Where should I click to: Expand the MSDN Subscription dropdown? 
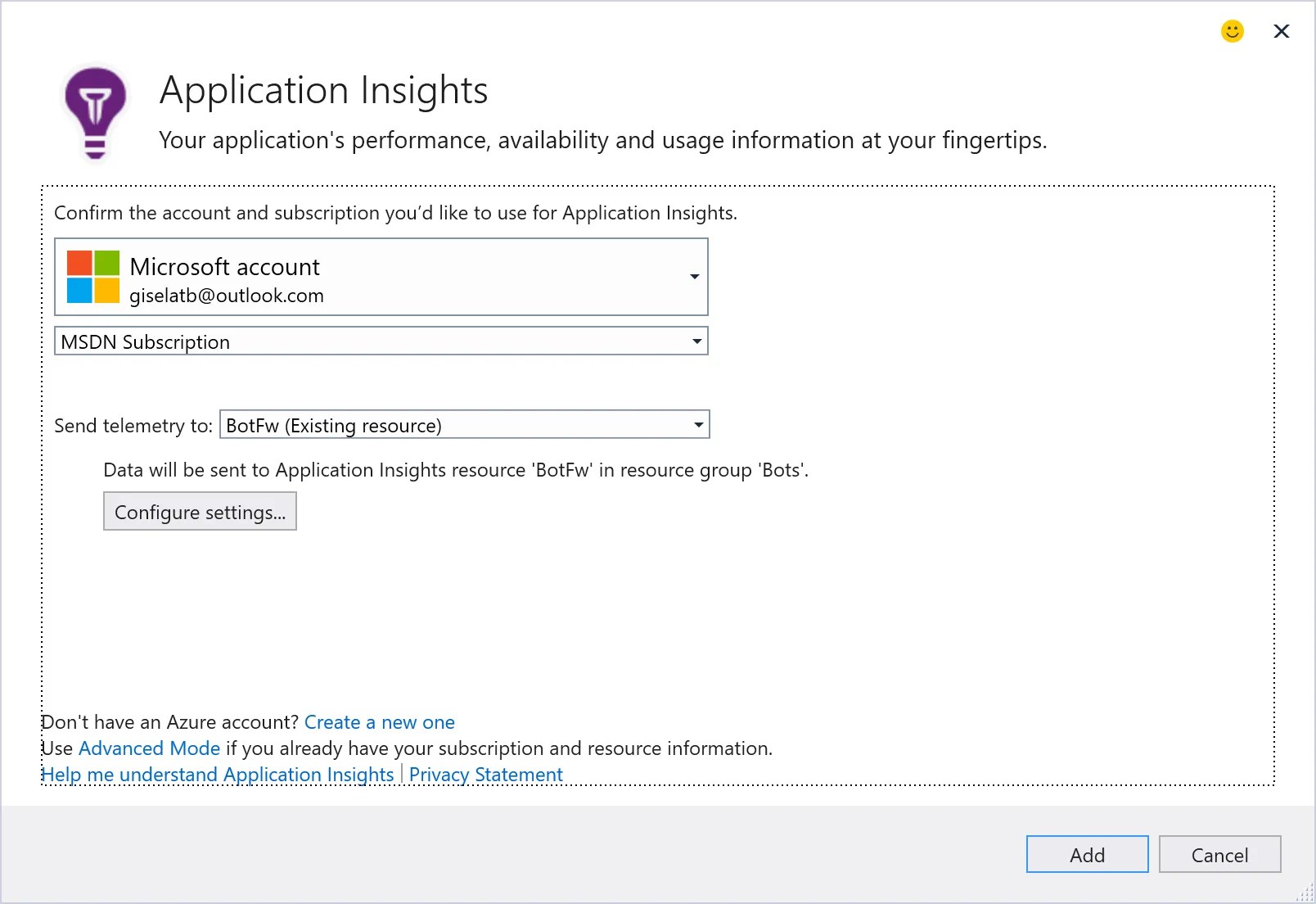381,341
